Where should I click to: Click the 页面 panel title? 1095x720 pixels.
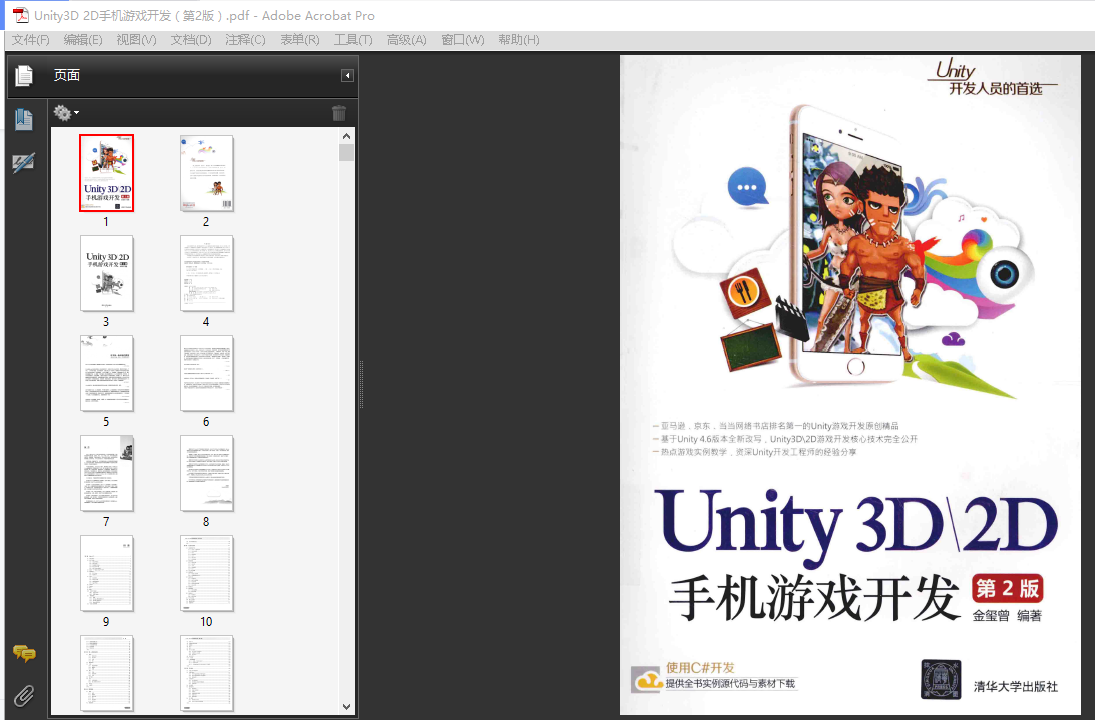[x=66, y=75]
